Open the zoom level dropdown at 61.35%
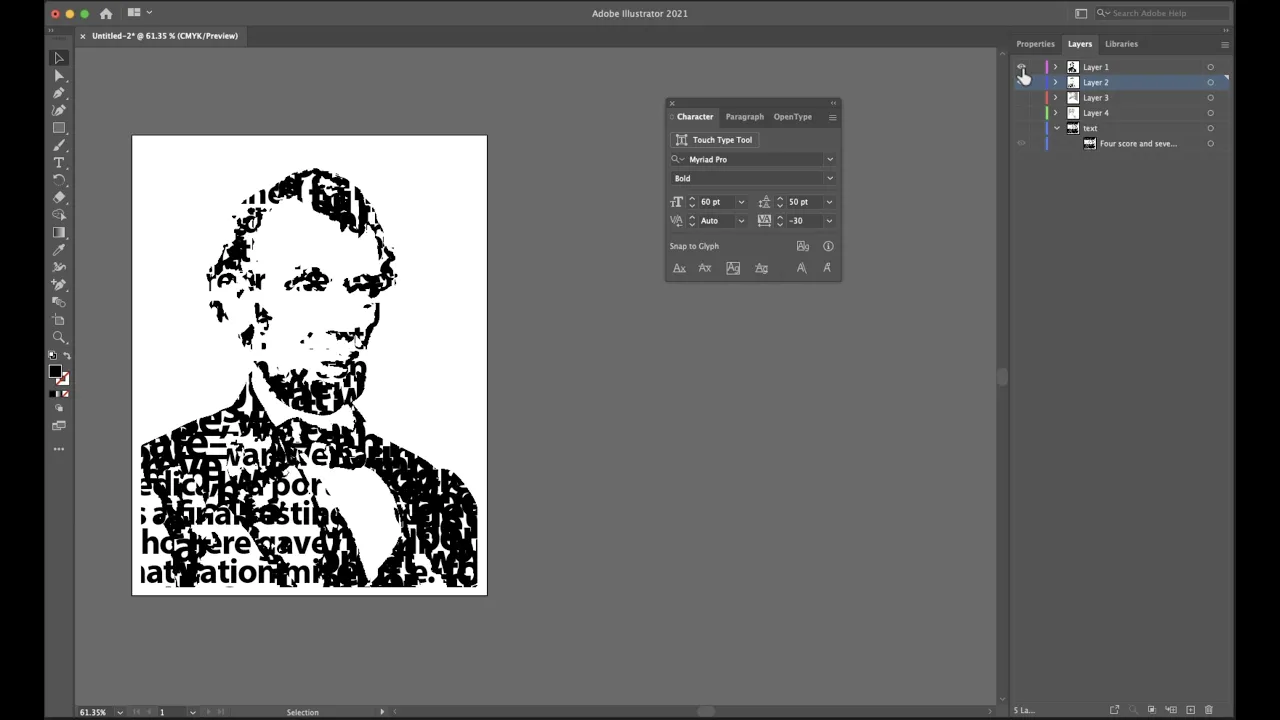The height and width of the screenshot is (720, 1280). coord(120,712)
